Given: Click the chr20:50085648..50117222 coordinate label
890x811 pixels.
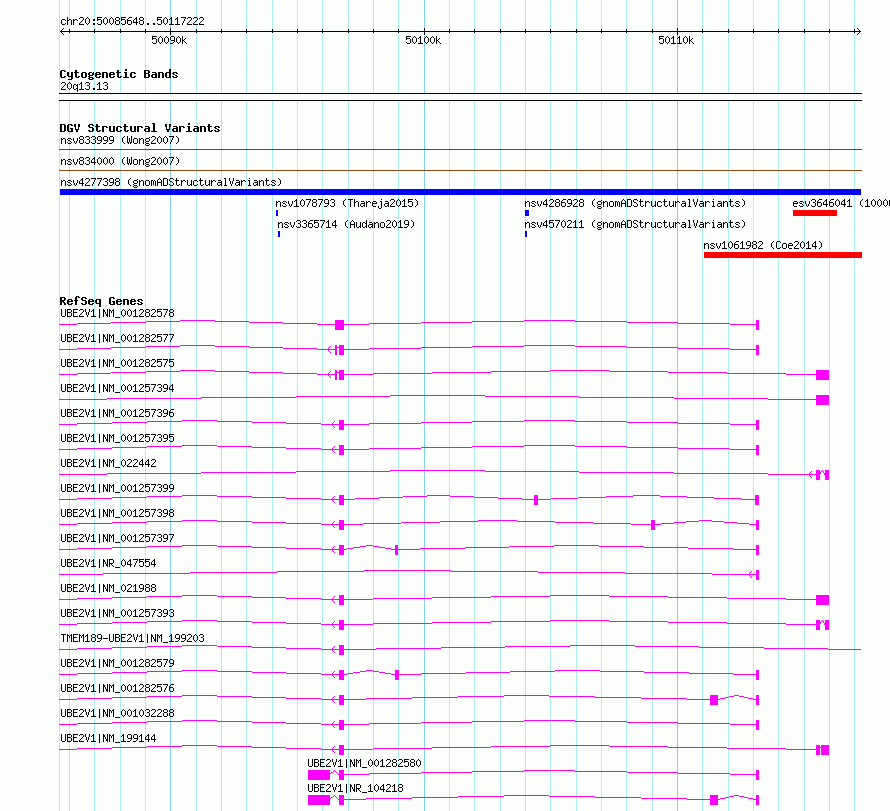Looking at the screenshot, I should [x=132, y=21].
